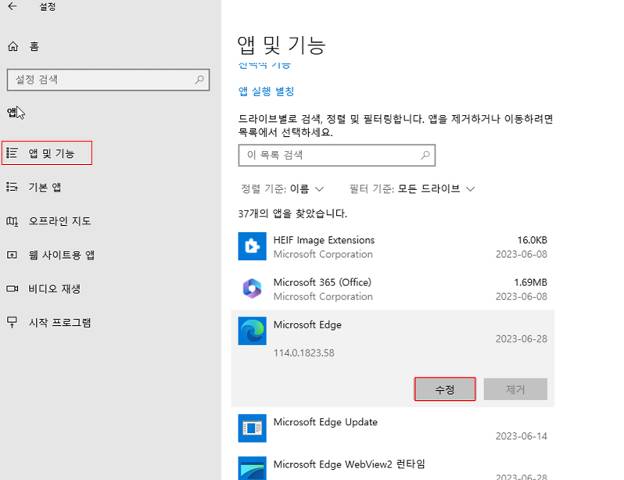Click the magnifier in app list search
Image resolution: width=624 pixels, height=480 pixels.
[x=425, y=155]
